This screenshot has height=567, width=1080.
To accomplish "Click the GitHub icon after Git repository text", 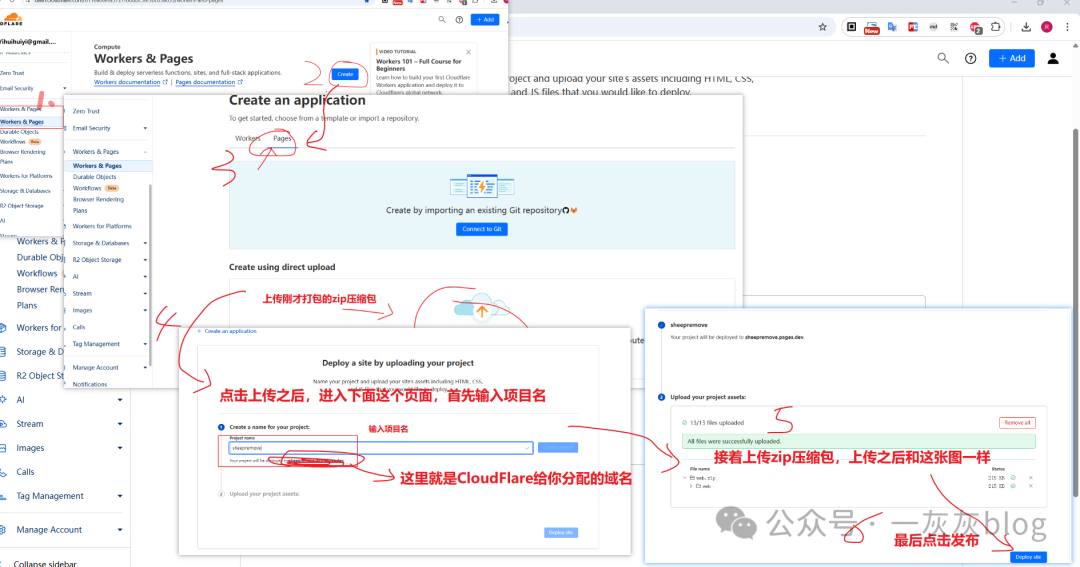I will tap(565, 210).
